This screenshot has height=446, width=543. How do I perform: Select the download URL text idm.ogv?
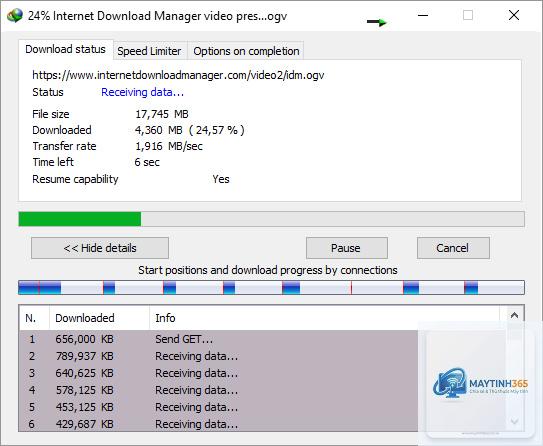tap(178, 75)
